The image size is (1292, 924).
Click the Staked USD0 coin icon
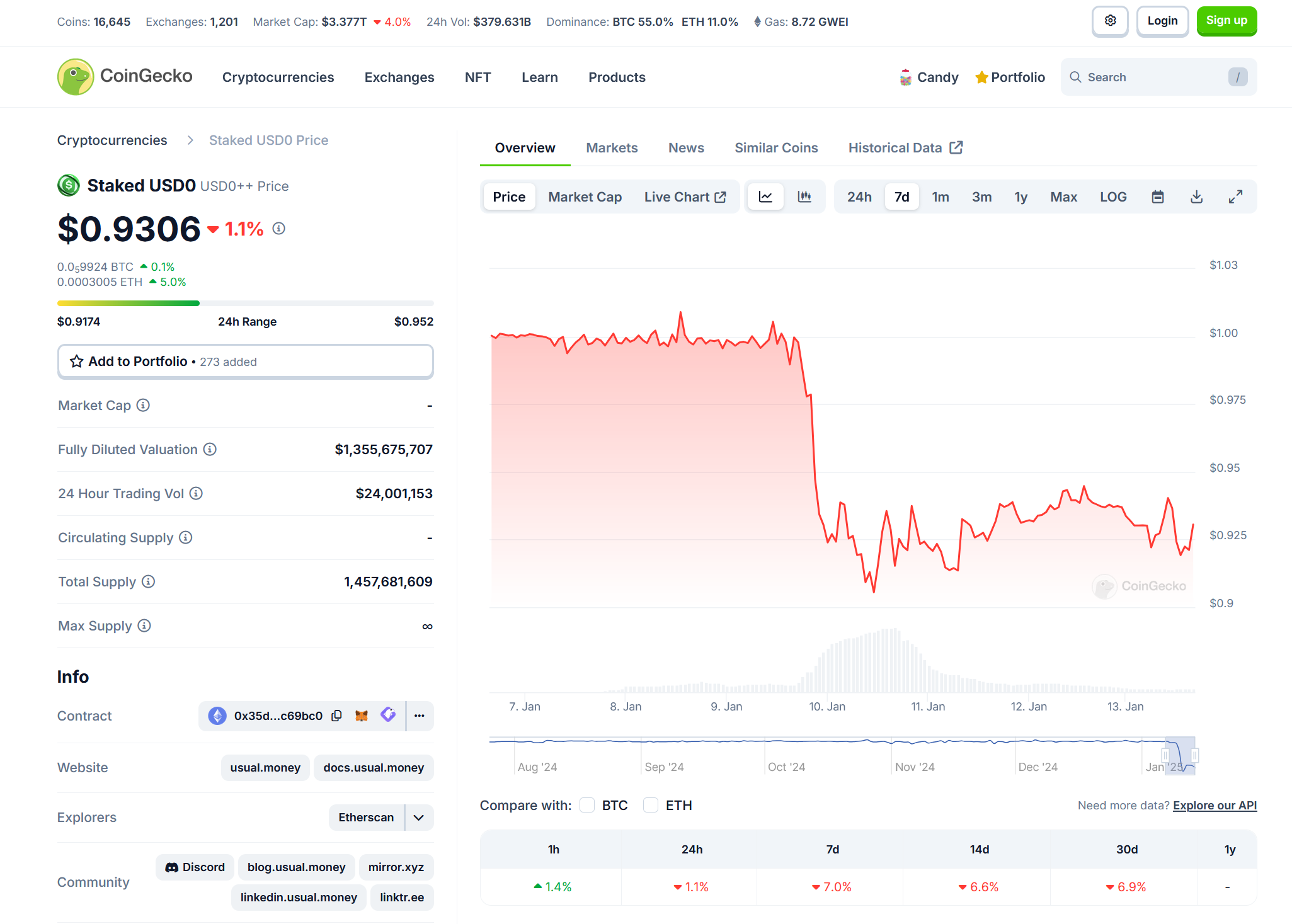click(69, 185)
